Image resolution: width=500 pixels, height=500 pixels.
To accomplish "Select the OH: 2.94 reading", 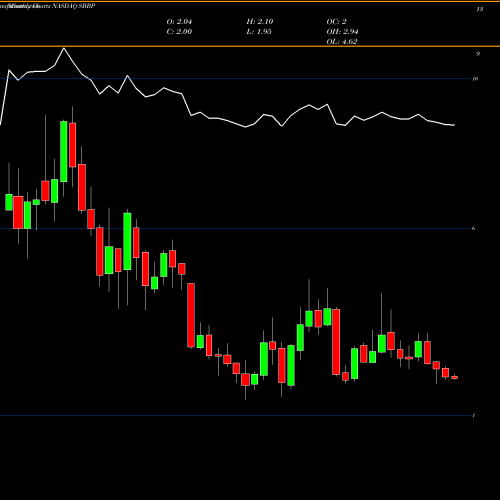I will pyautogui.click(x=342, y=32).
